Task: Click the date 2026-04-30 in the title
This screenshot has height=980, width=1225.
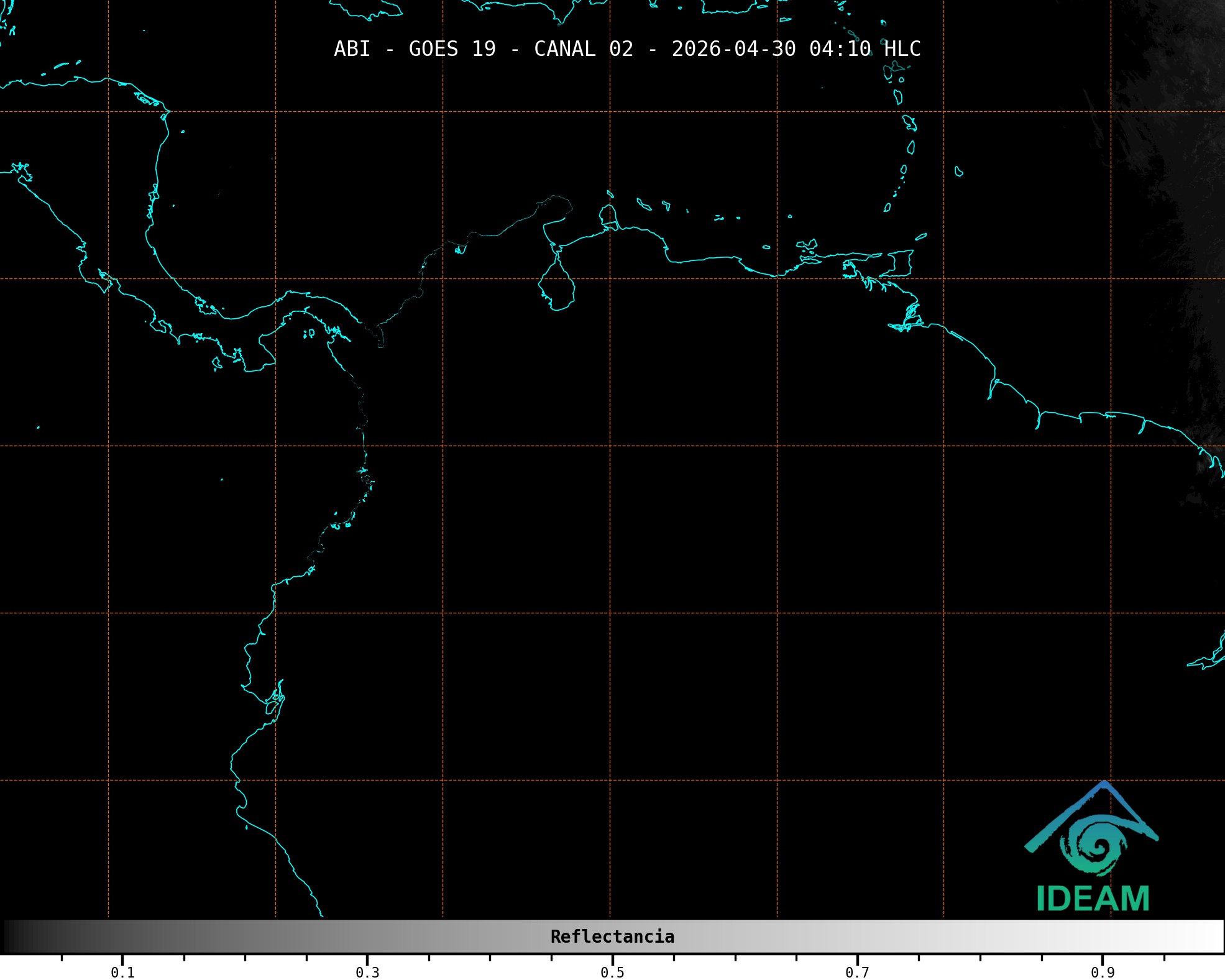Action: pos(733,49)
